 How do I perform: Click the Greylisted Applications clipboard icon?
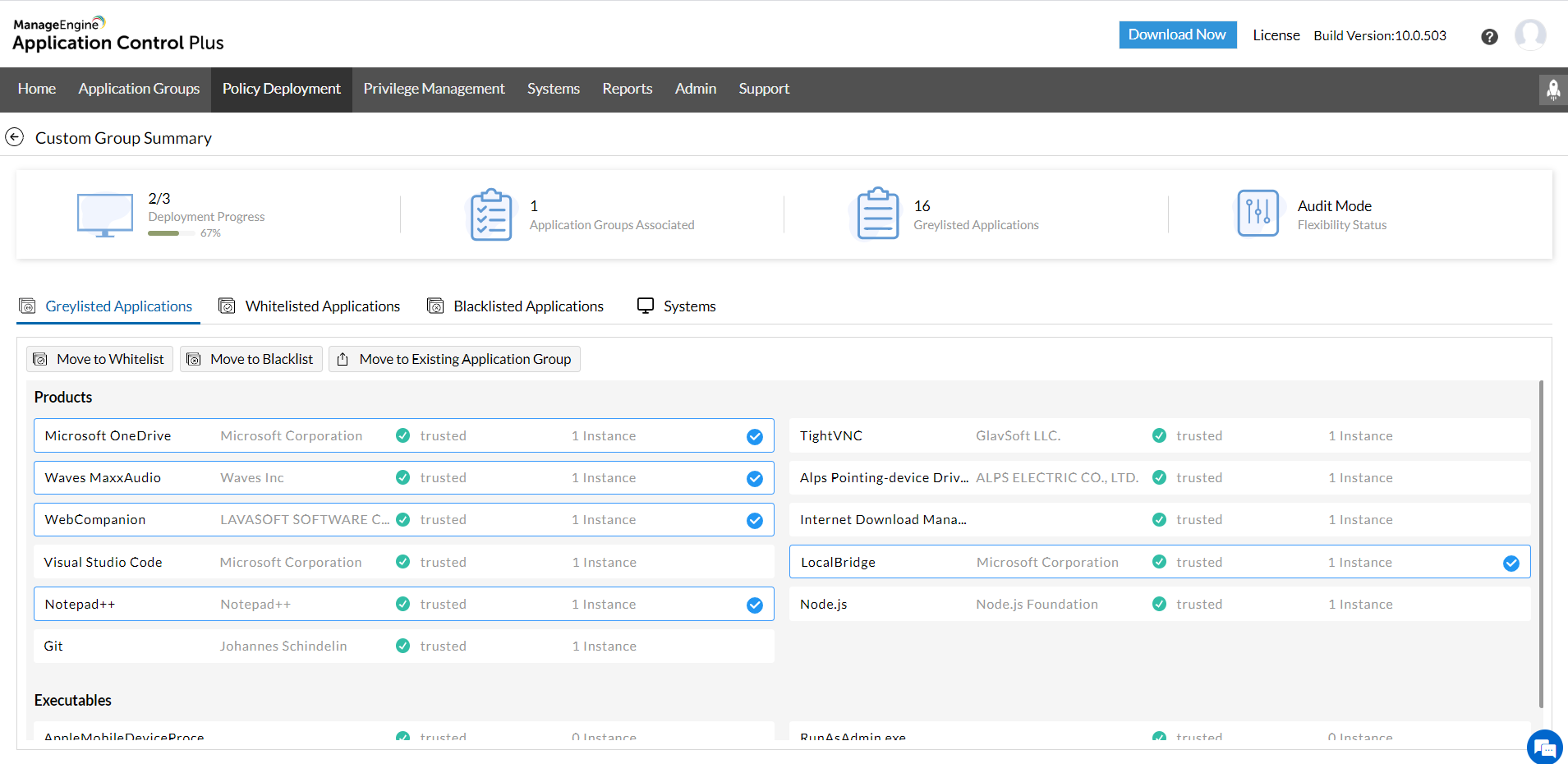[x=877, y=214]
